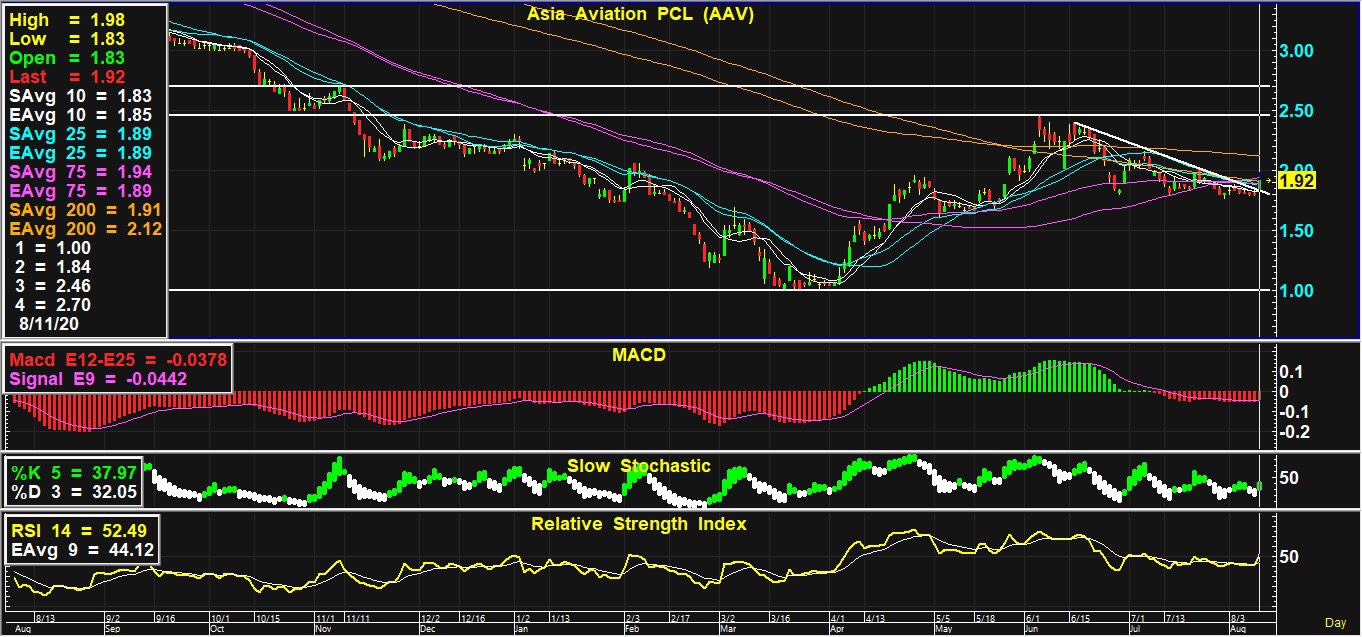Image resolution: width=1362 pixels, height=637 pixels.
Task: Select the EAvg 75 = 1.89 legend row
Action: point(80,191)
